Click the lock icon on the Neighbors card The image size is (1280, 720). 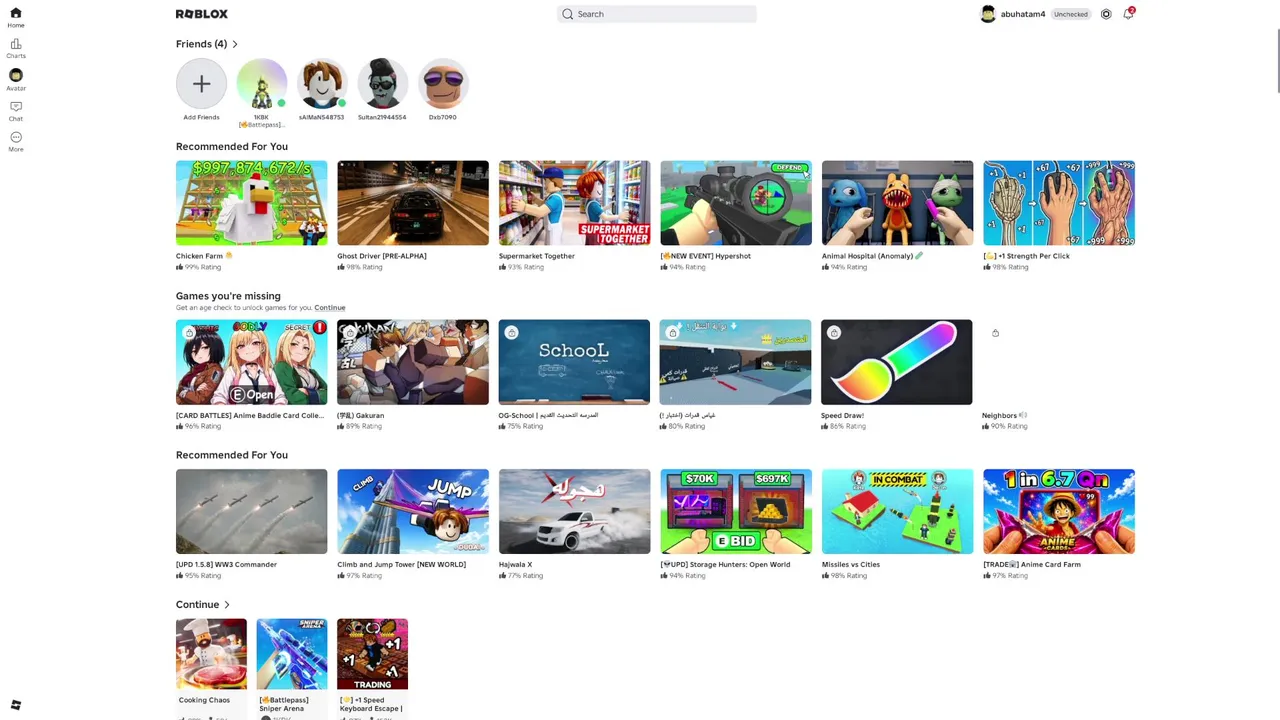coord(995,333)
